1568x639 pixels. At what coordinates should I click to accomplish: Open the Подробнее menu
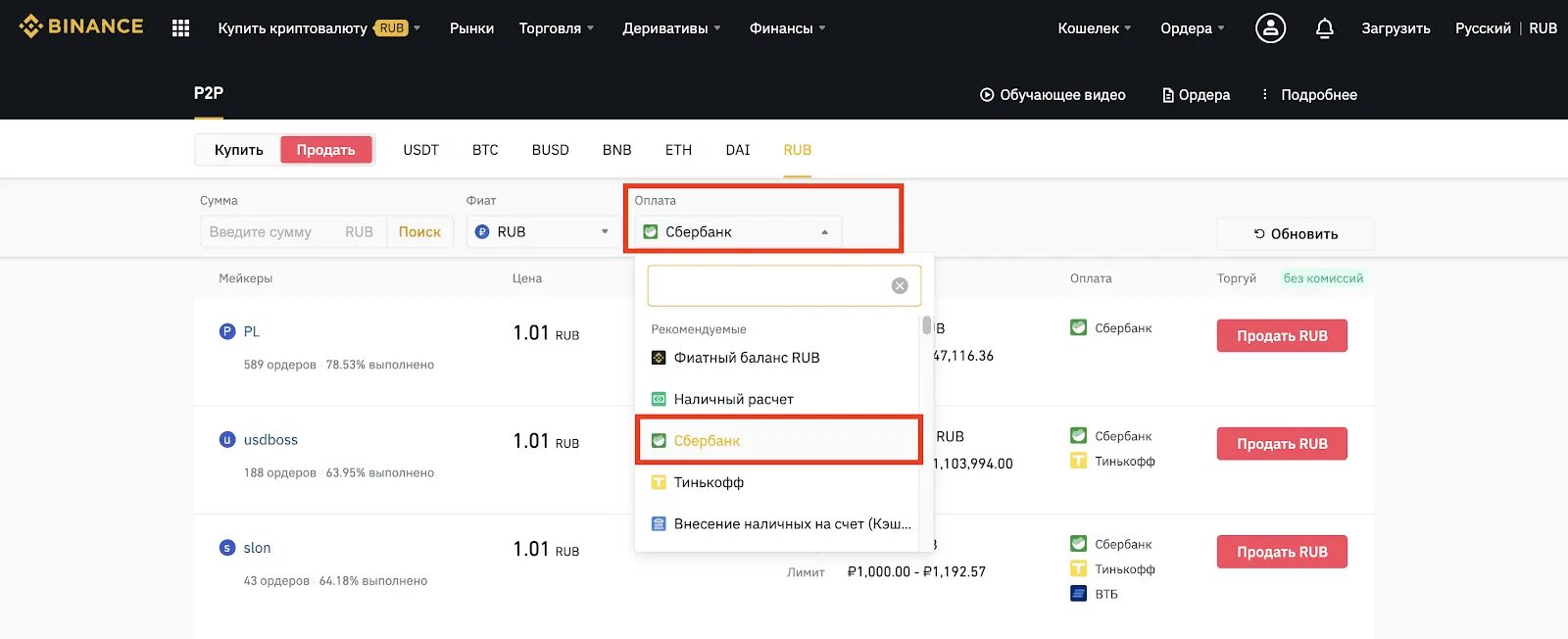coord(1308,95)
